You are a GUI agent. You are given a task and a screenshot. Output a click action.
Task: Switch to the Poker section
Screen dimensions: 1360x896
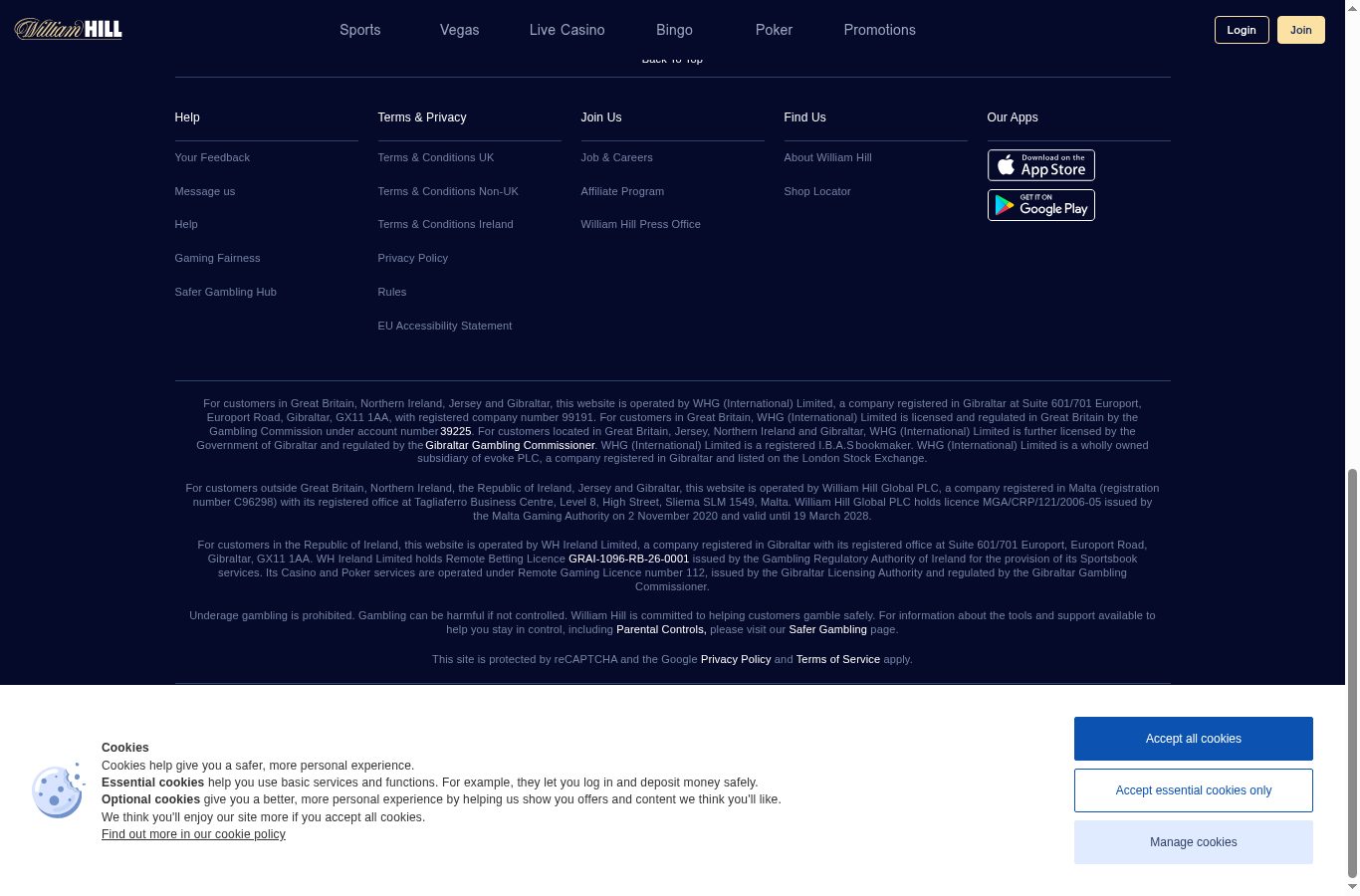coord(774,30)
